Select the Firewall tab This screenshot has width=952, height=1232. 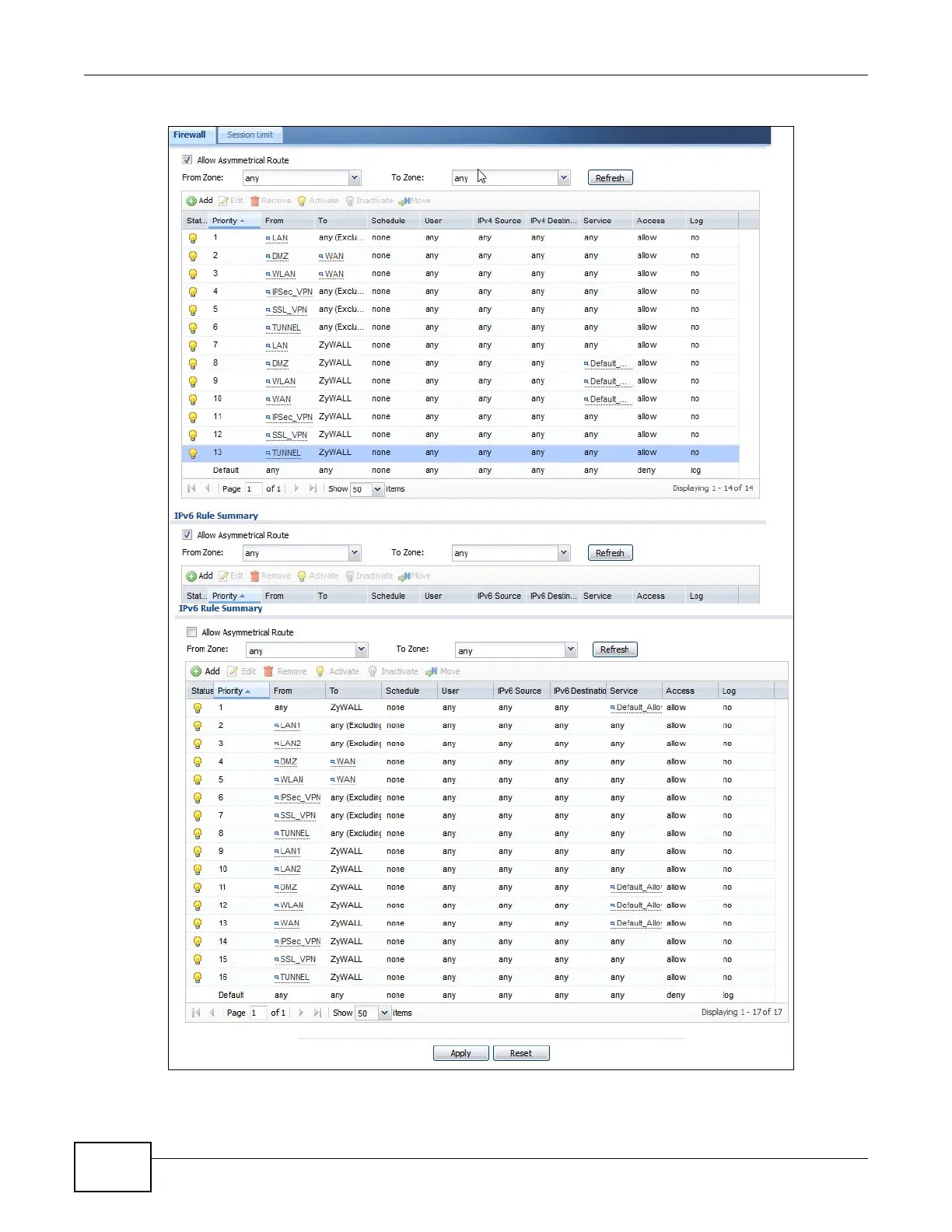(x=190, y=135)
